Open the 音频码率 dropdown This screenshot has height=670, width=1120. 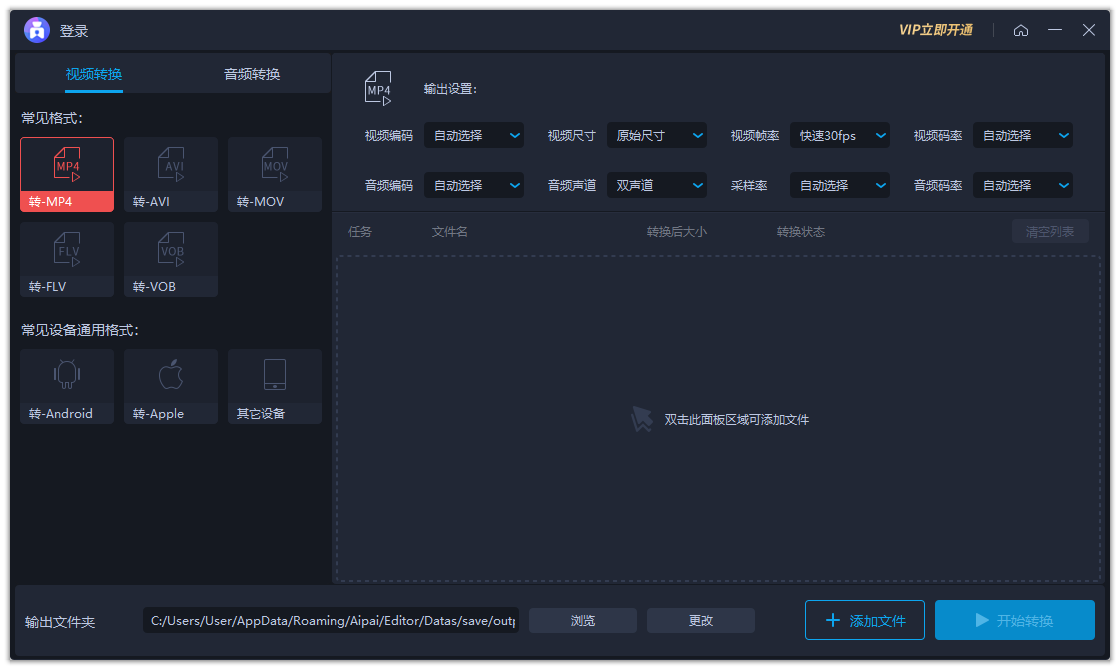(x=1023, y=186)
